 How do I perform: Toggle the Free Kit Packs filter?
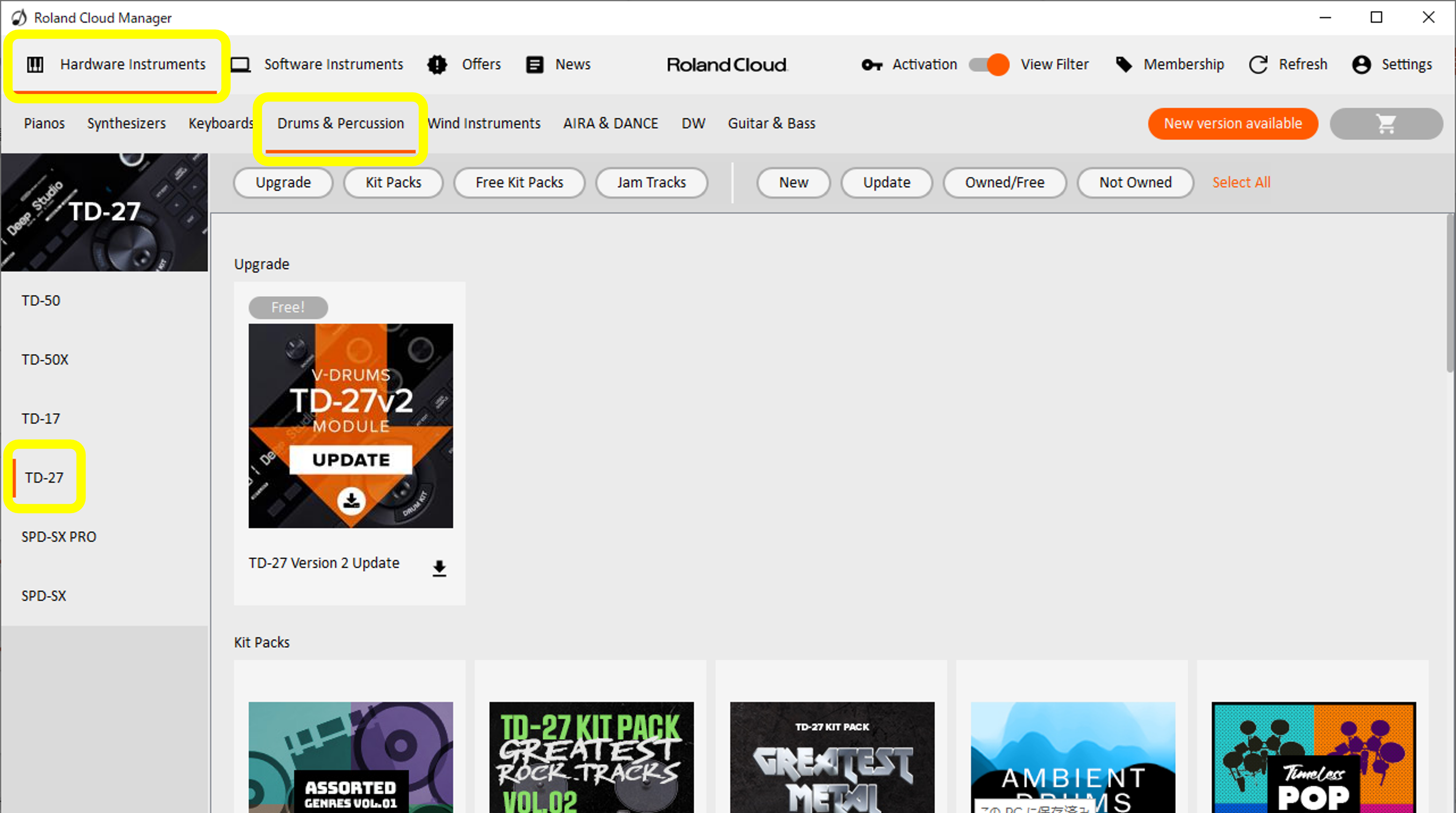520,183
